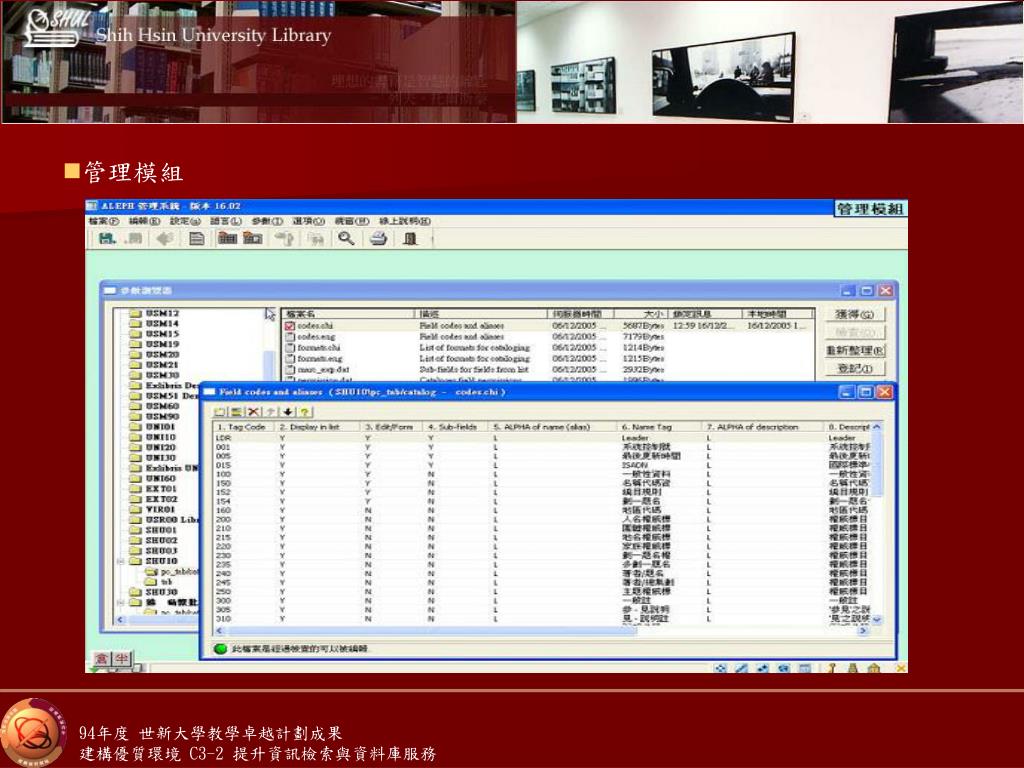Image resolution: width=1024 pixels, height=768 pixels.
Task: Check the formats.chi file checkbox
Action: 290,347
